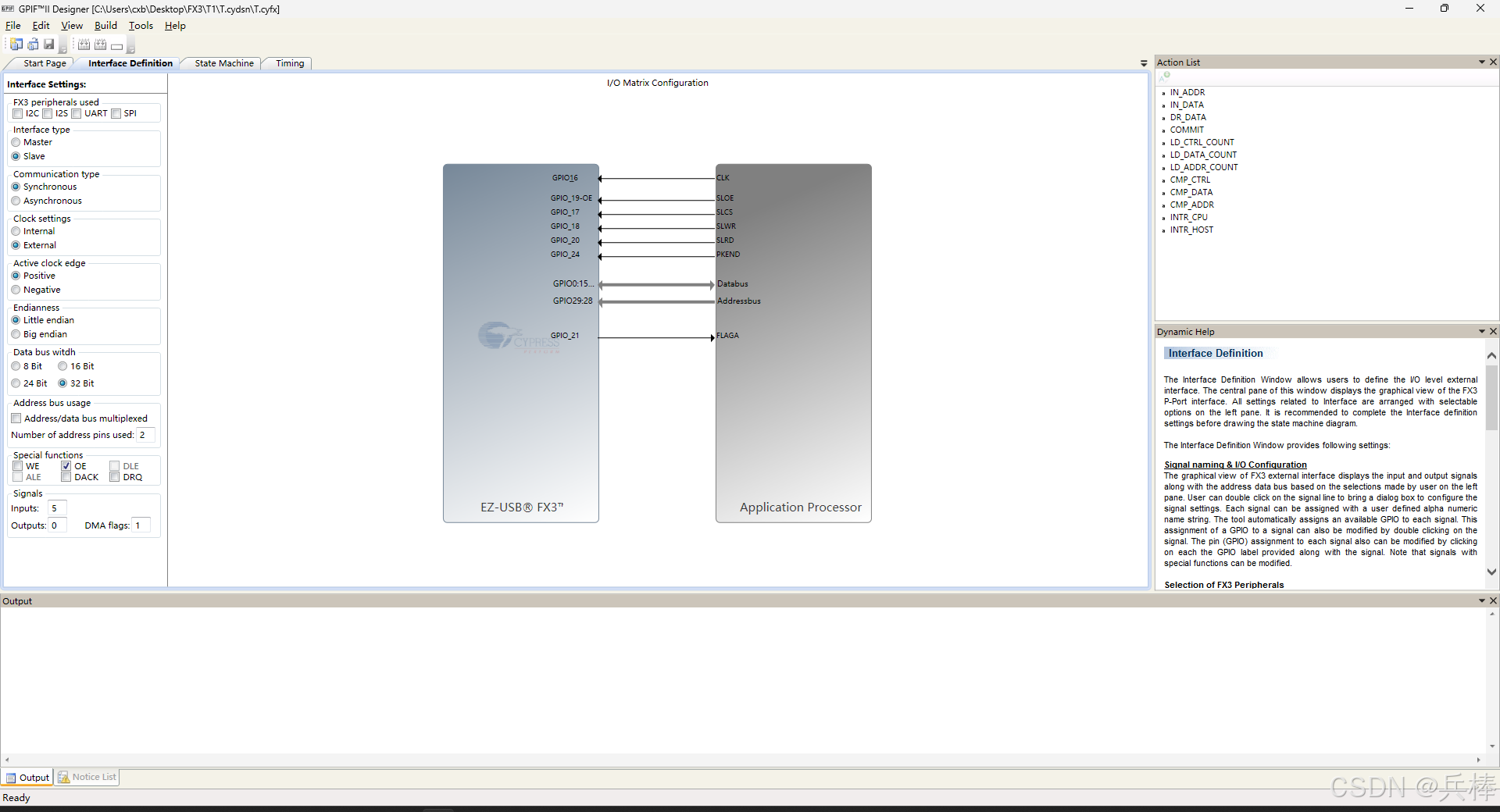The width and height of the screenshot is (1500, 812).
Task: Click the Output horizontal scrollbar right arrow
Action: (x=1478, y=760)
